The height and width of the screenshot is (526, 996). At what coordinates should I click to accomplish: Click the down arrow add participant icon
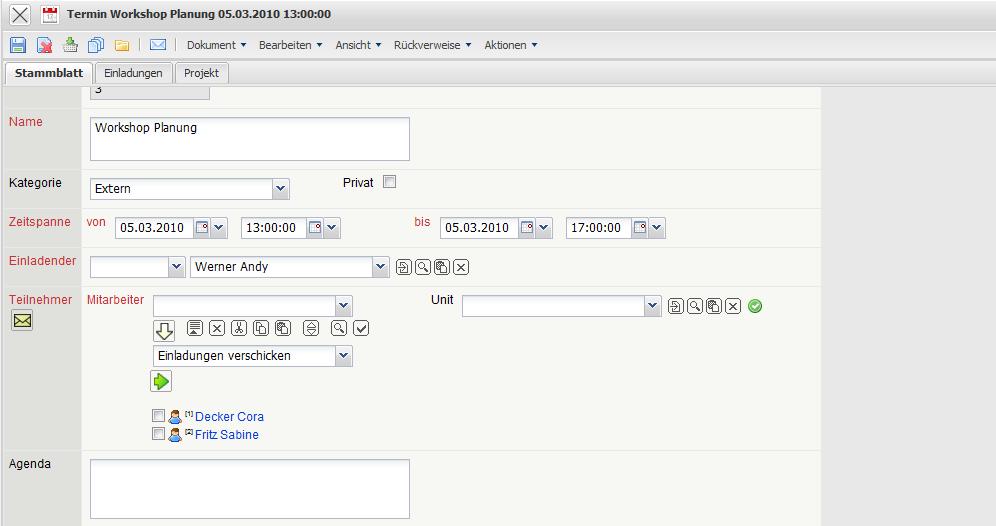164,330
